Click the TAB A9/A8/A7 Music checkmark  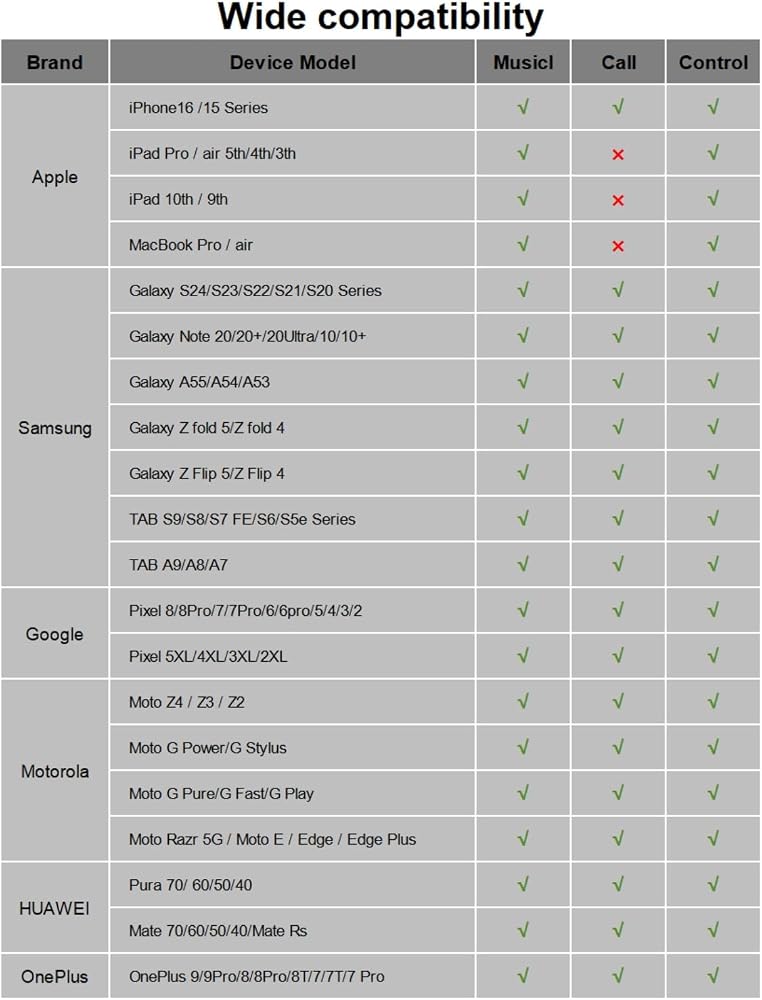[x=523, y=564]
